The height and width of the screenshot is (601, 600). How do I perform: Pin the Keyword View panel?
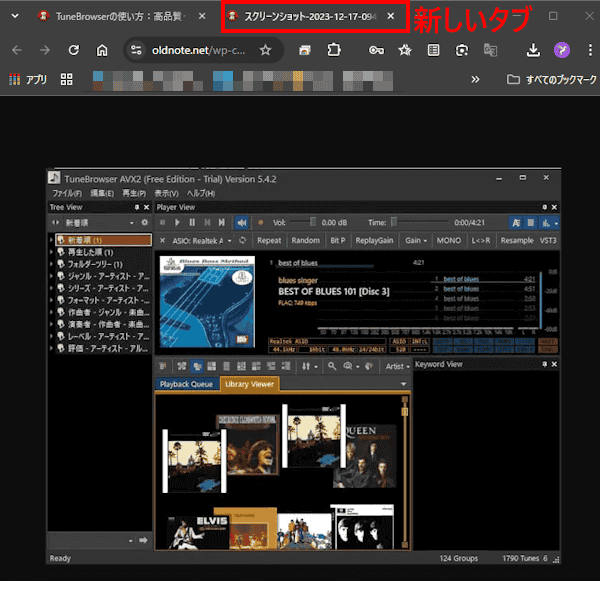[x=544, y=364]
